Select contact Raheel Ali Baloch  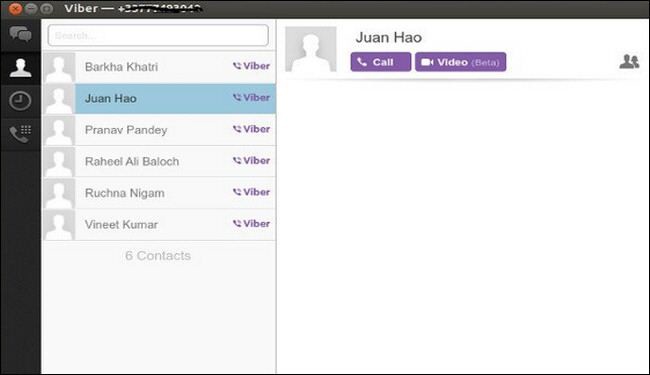(160, 161)
